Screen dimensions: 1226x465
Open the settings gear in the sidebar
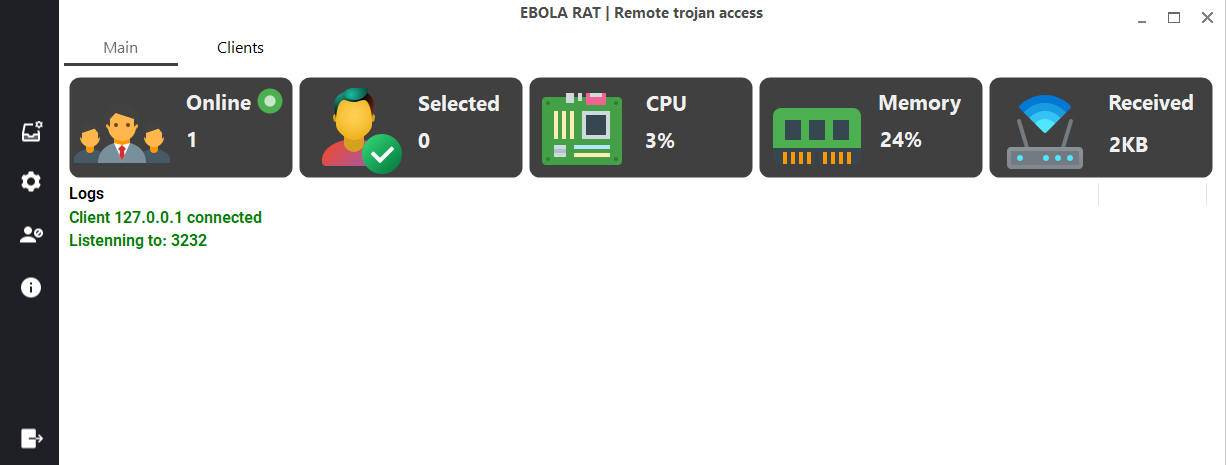pyautogui.click(x=31, y=181)
